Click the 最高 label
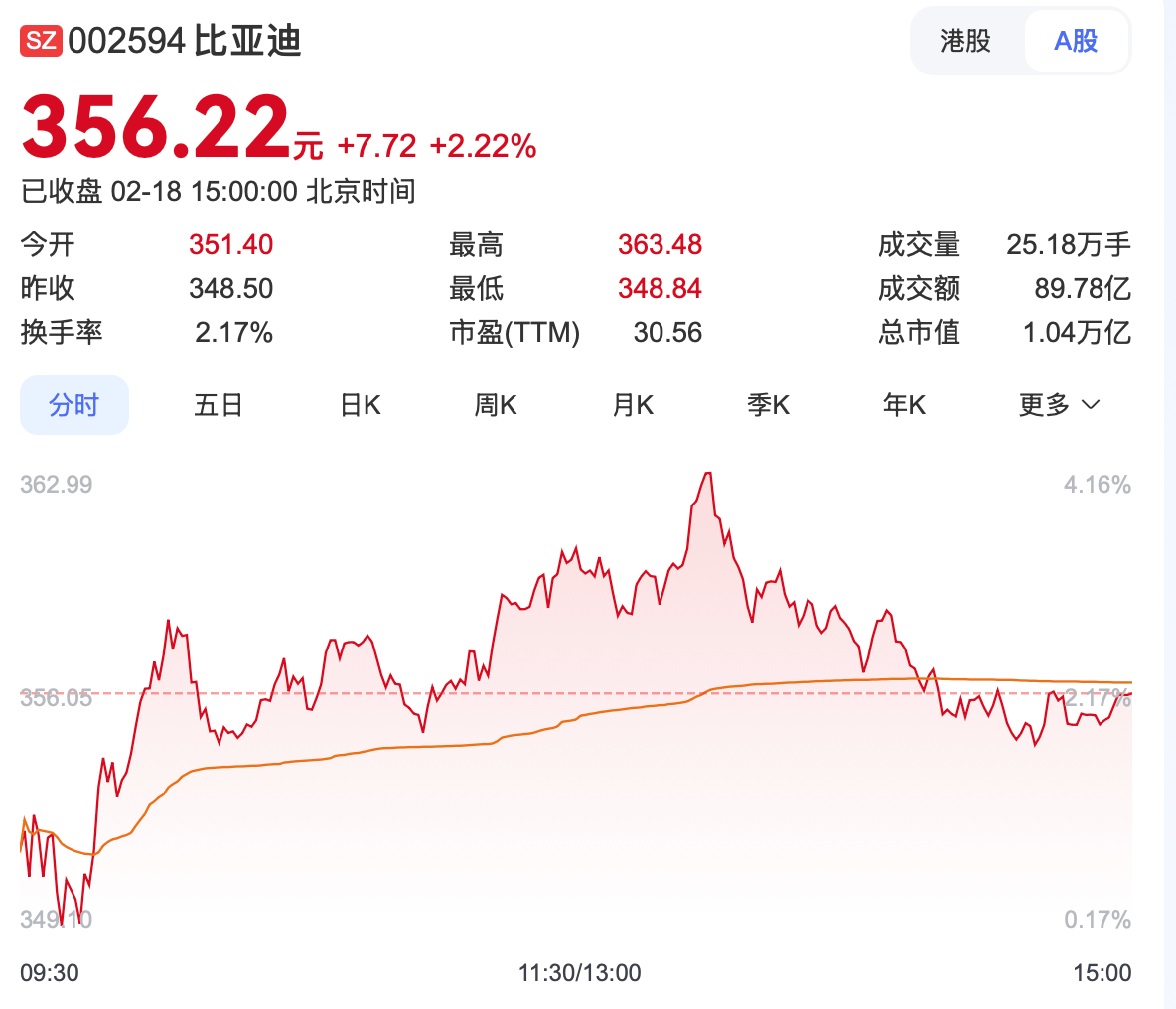This screenshot has height=1009, width=1176. point(476,245)
